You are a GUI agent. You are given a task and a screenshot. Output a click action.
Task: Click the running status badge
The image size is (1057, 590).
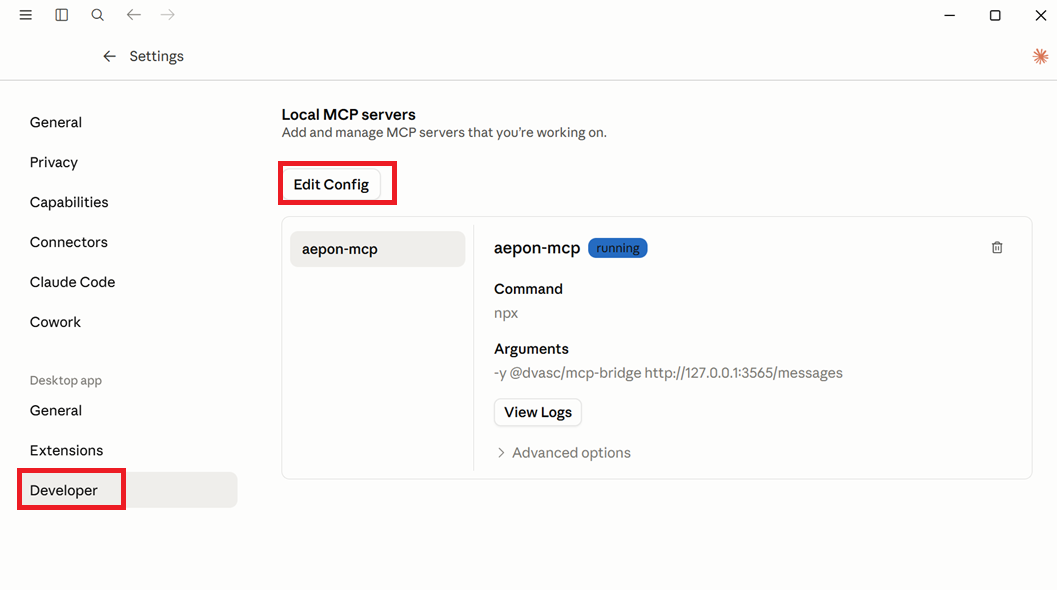coord(617,248)
